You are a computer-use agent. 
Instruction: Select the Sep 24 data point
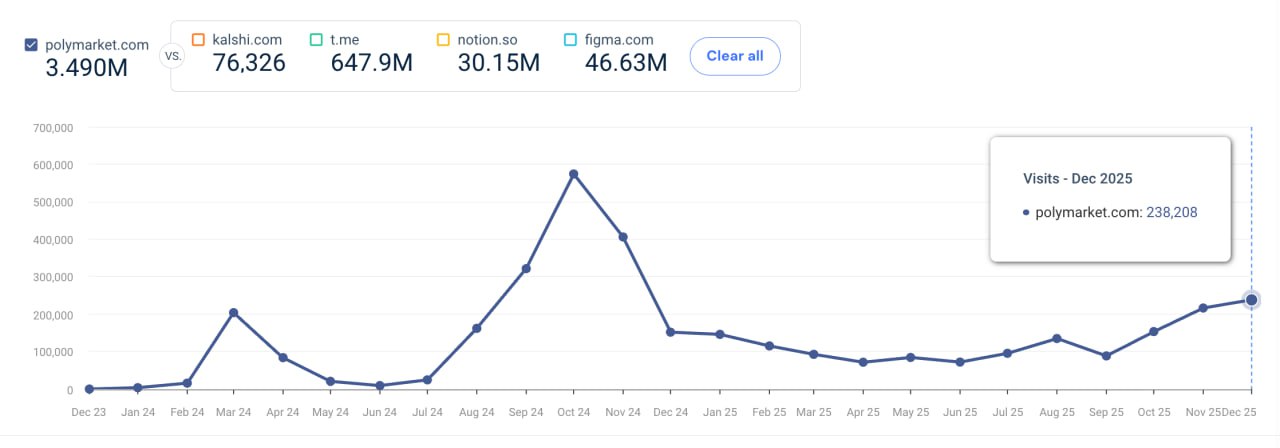tap(526, 269)
